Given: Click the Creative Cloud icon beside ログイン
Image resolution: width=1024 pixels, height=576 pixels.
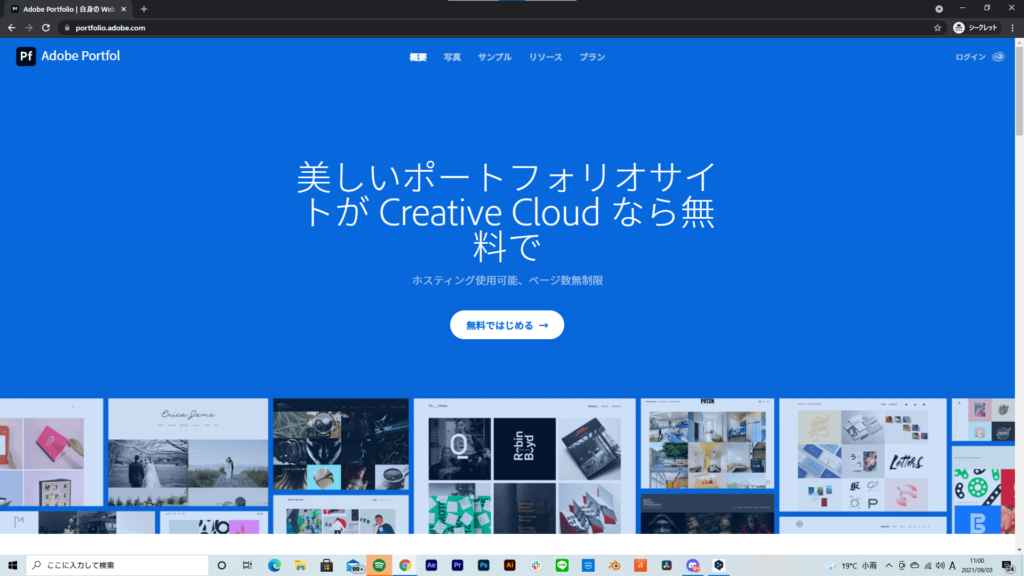Looking at the screenshot, I should [x=999, y=57].
